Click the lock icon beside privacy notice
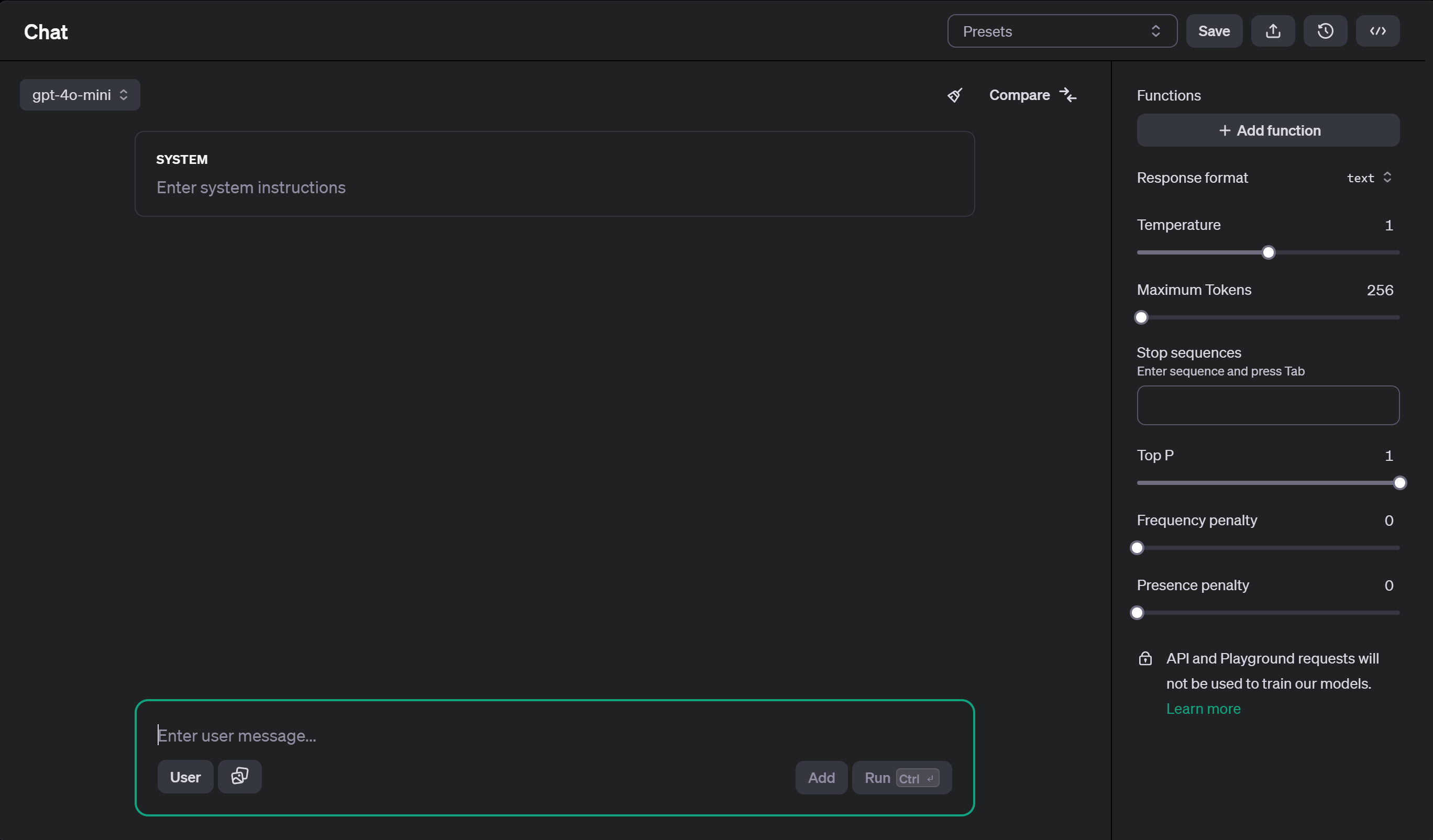 click(1145, 659)
